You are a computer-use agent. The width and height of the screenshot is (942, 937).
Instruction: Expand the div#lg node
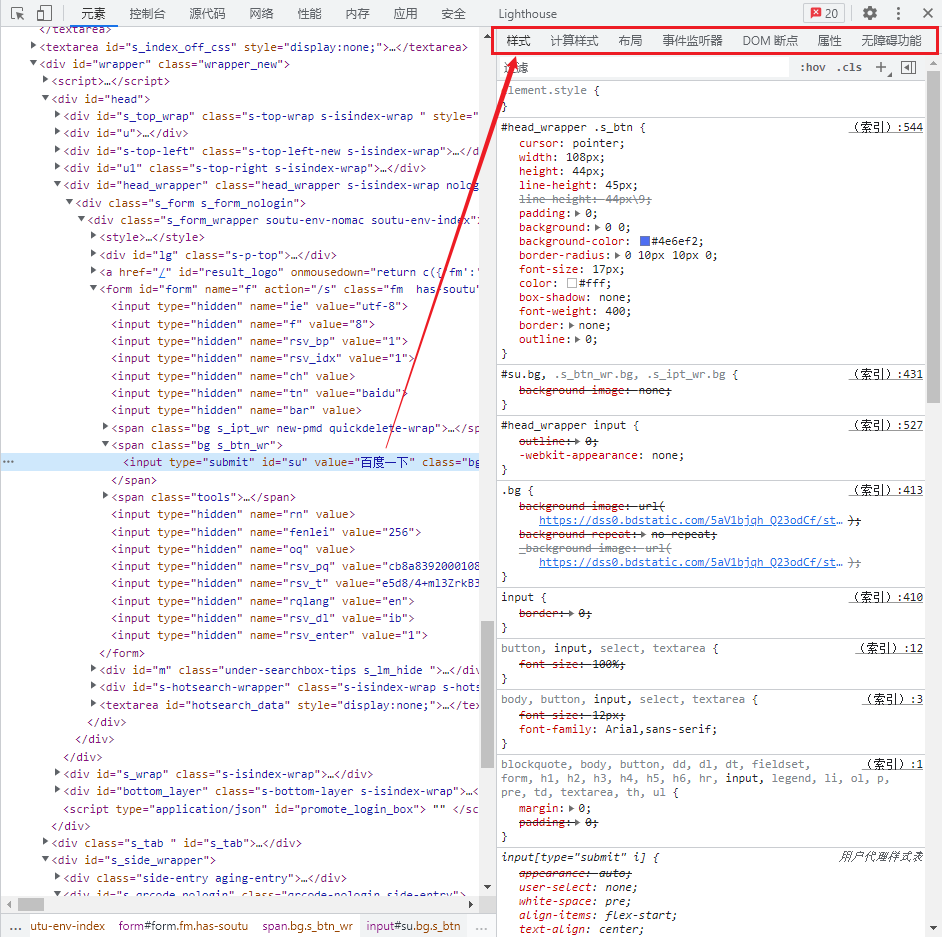93,253
